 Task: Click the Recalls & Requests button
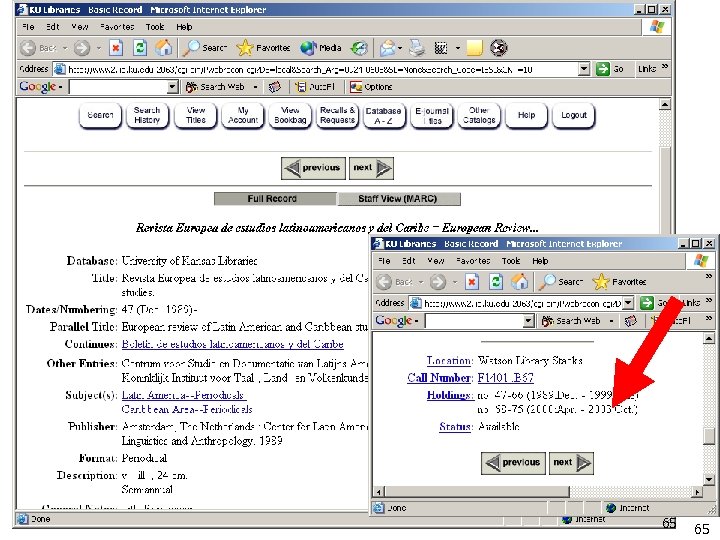pos(338,115)
